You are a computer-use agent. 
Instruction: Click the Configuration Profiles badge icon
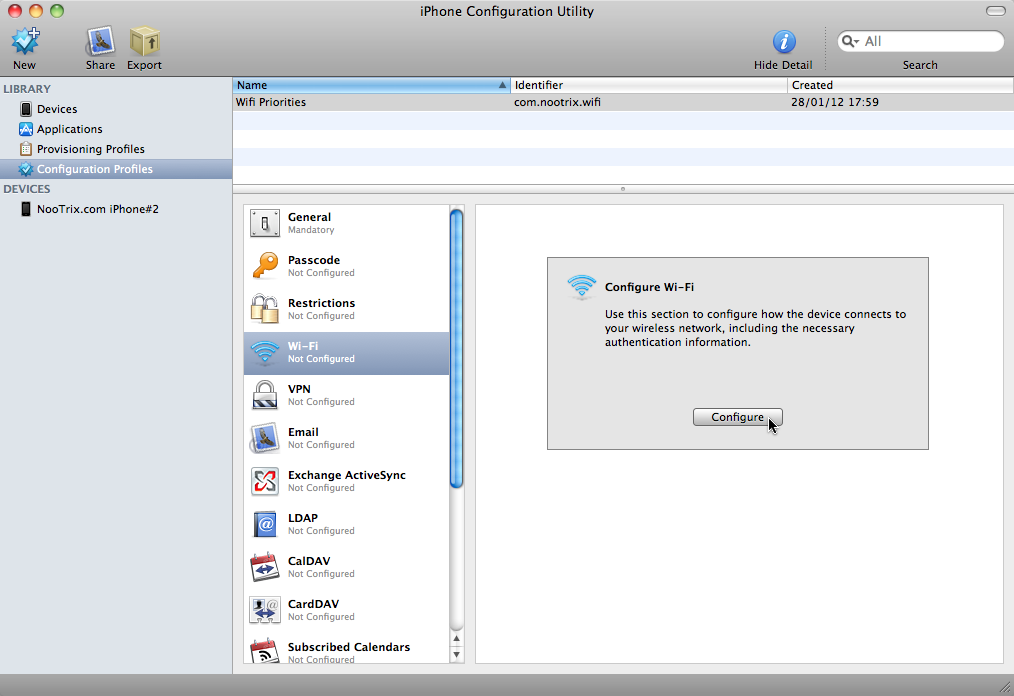click(x=26, y=169)
